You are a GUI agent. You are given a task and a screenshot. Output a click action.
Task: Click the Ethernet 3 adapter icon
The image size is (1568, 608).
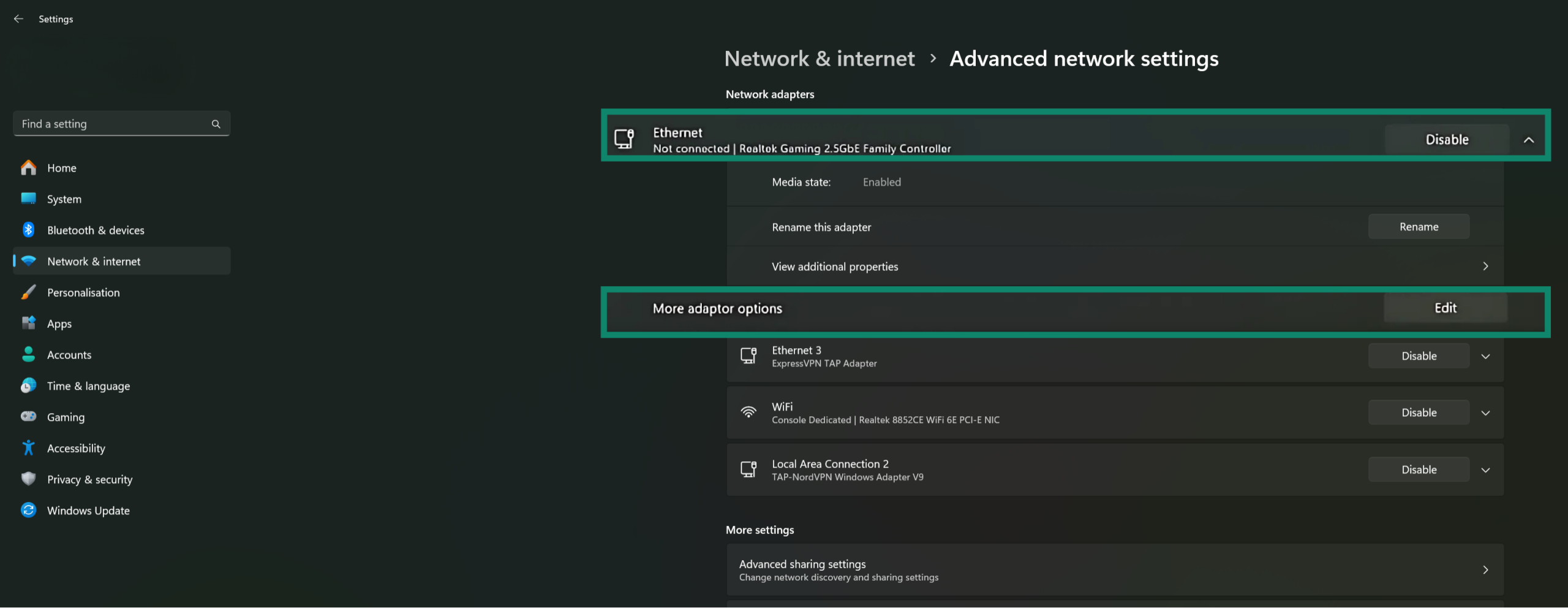(748, 355)
